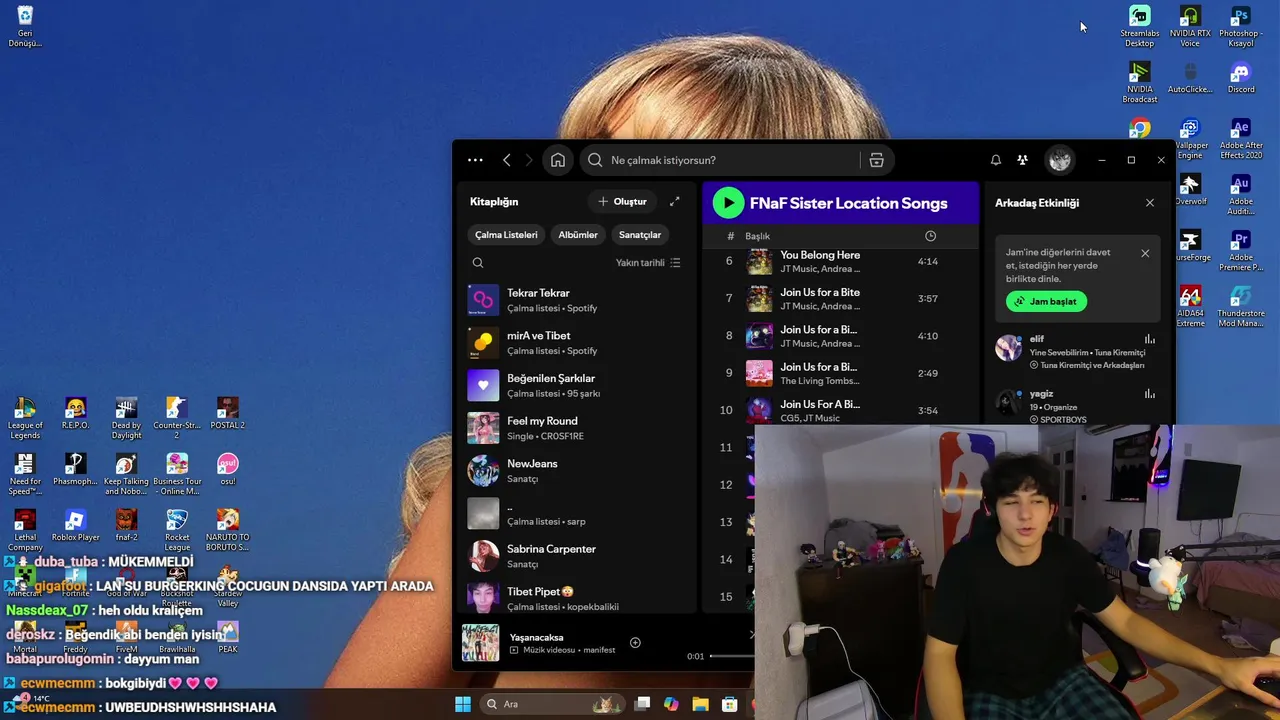Select the Çalma Listeleri filter
1280x720 pixels.
pyautogui.click(x=506, y=235)
